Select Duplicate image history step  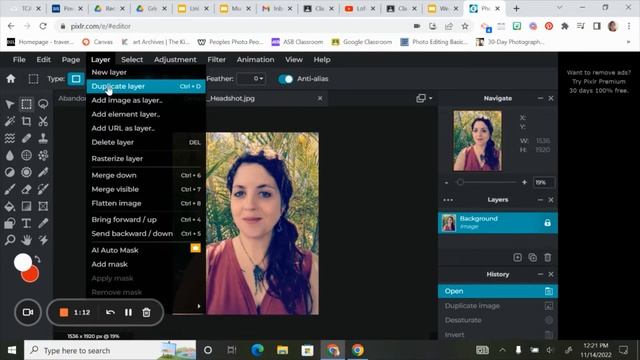498,306
